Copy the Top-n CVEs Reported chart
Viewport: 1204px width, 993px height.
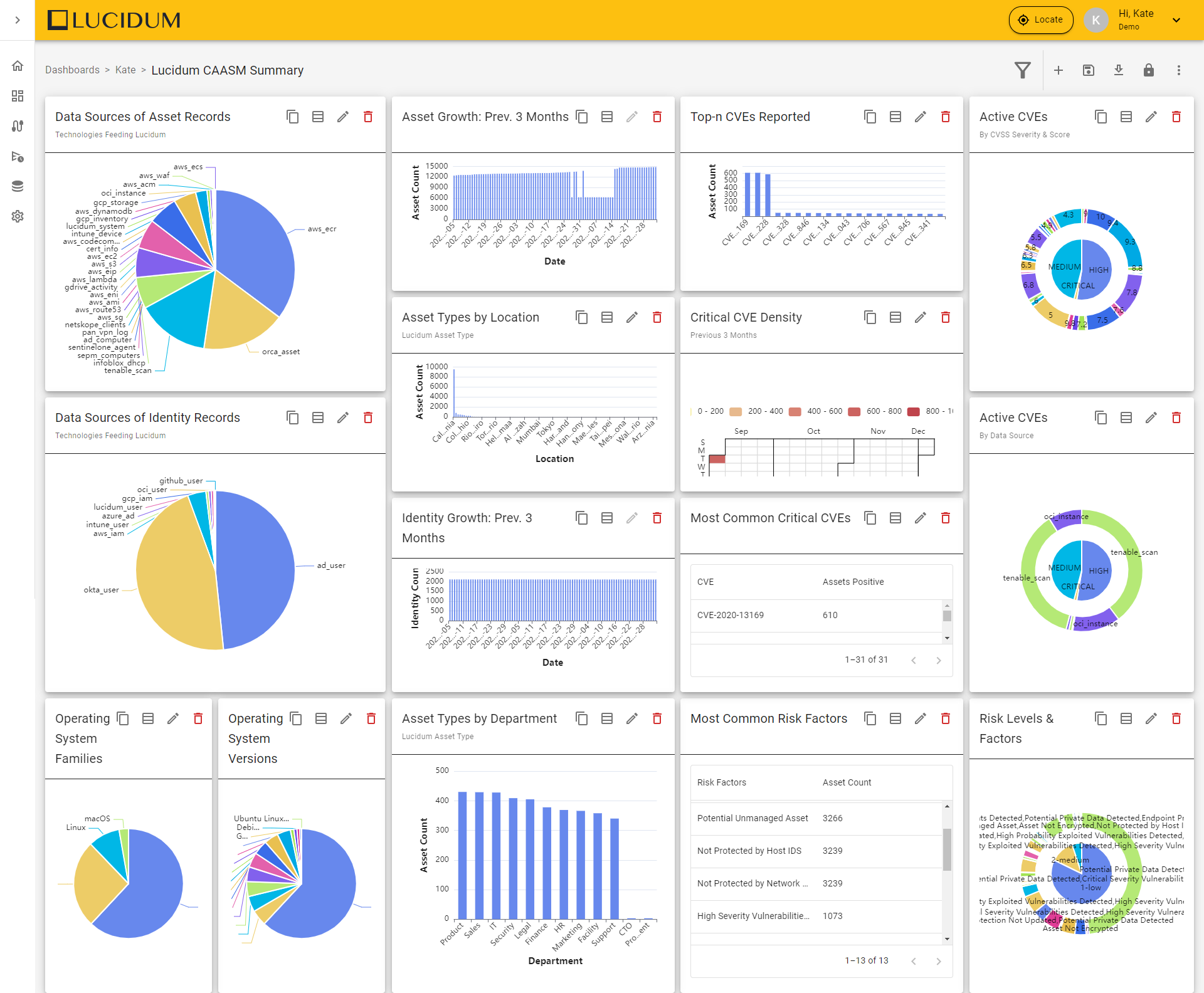click(870, 117)
